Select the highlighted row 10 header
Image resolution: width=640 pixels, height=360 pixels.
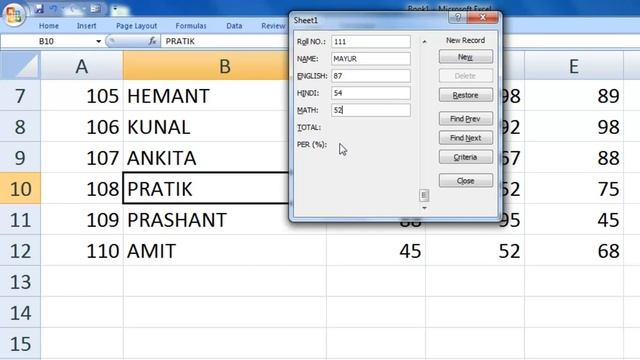tap(20, 189)
